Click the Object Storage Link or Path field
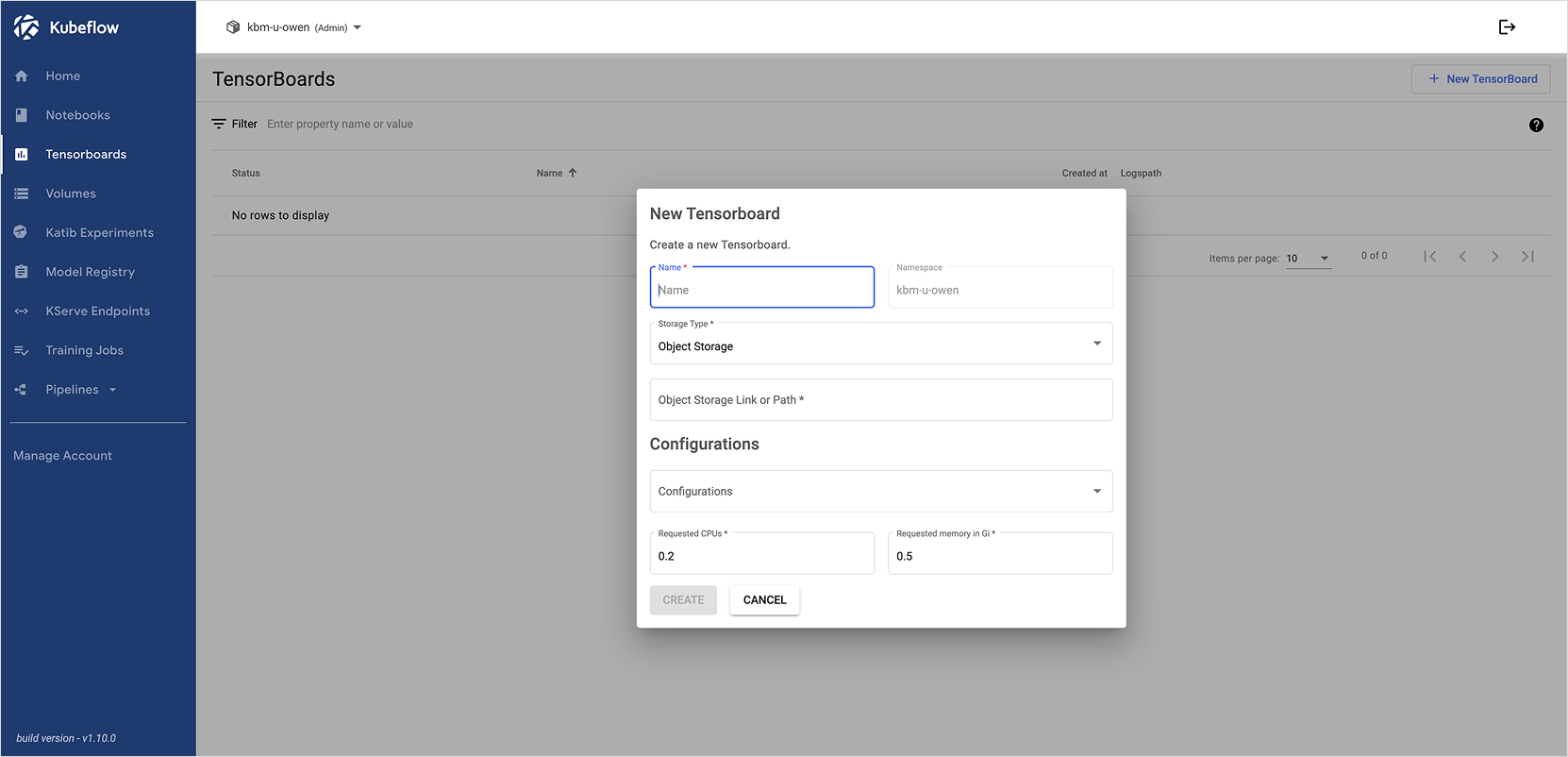 tap(881, 400)
